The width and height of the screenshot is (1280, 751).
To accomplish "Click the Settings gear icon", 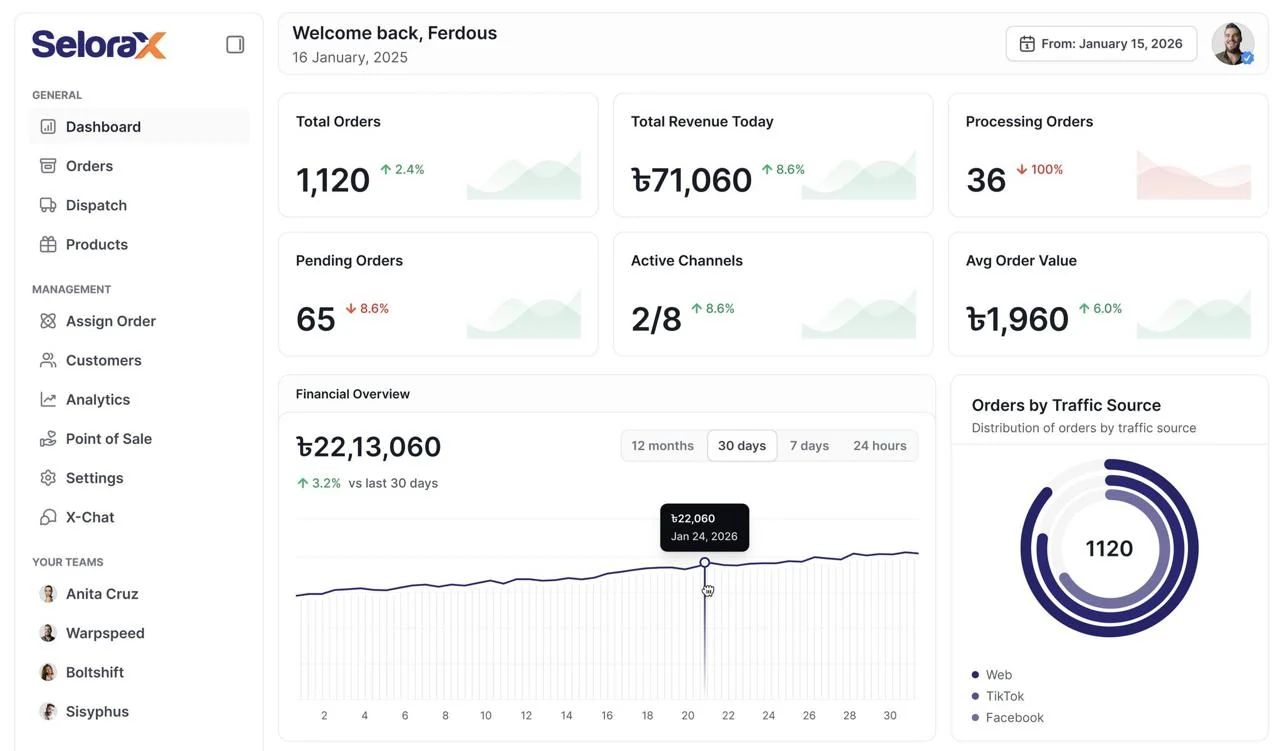I will (x=48, y=478).
